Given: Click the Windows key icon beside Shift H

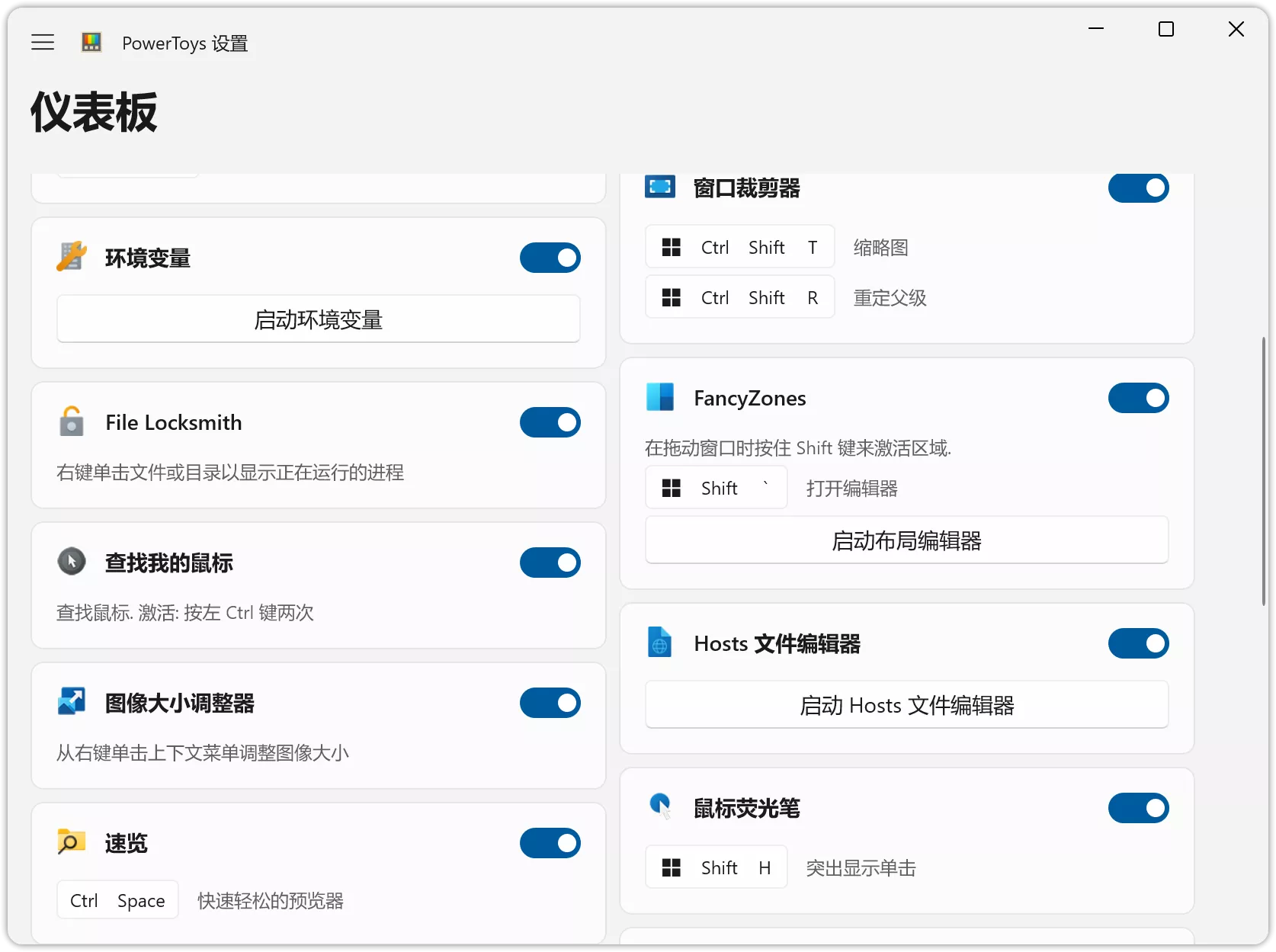Looking at the screenshot, I should pyautogui.click(x=672, y=867).
